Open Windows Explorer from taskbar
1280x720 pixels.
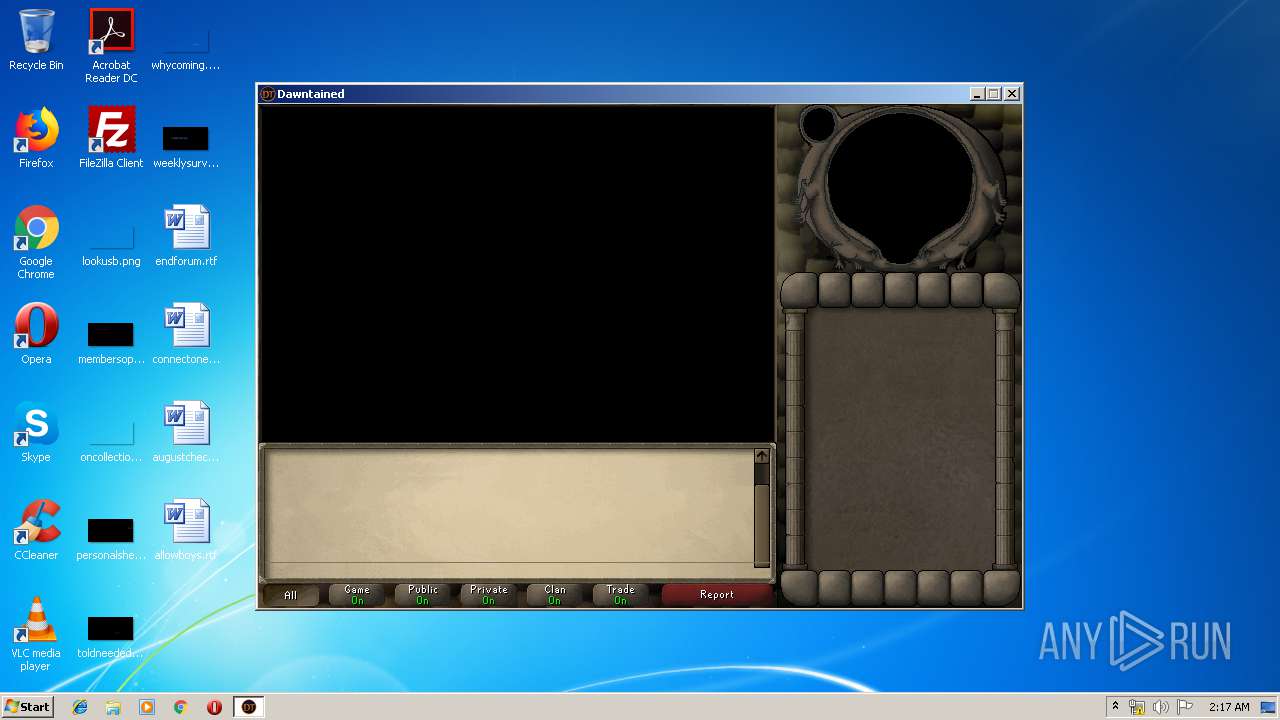[113, 707]
